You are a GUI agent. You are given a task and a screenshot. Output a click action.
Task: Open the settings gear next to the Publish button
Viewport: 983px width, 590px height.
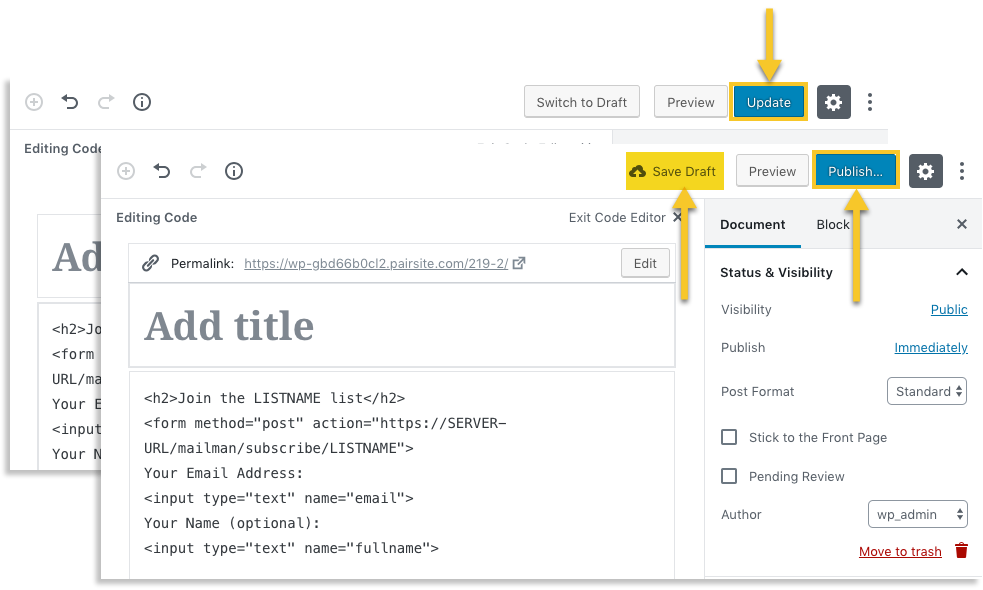pyautogui.click(x=925, y=171)
